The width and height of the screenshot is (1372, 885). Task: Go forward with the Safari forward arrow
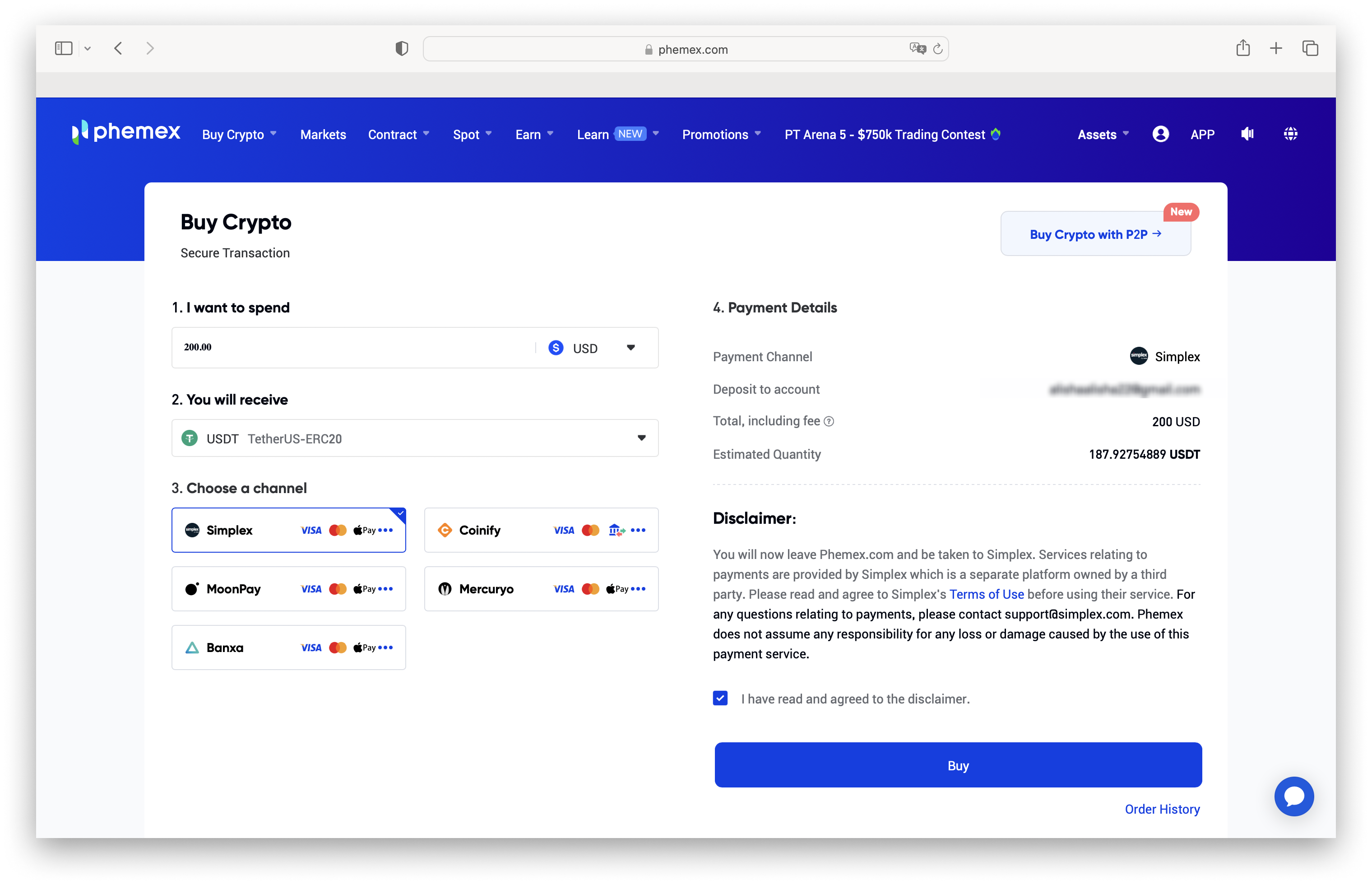150,48
